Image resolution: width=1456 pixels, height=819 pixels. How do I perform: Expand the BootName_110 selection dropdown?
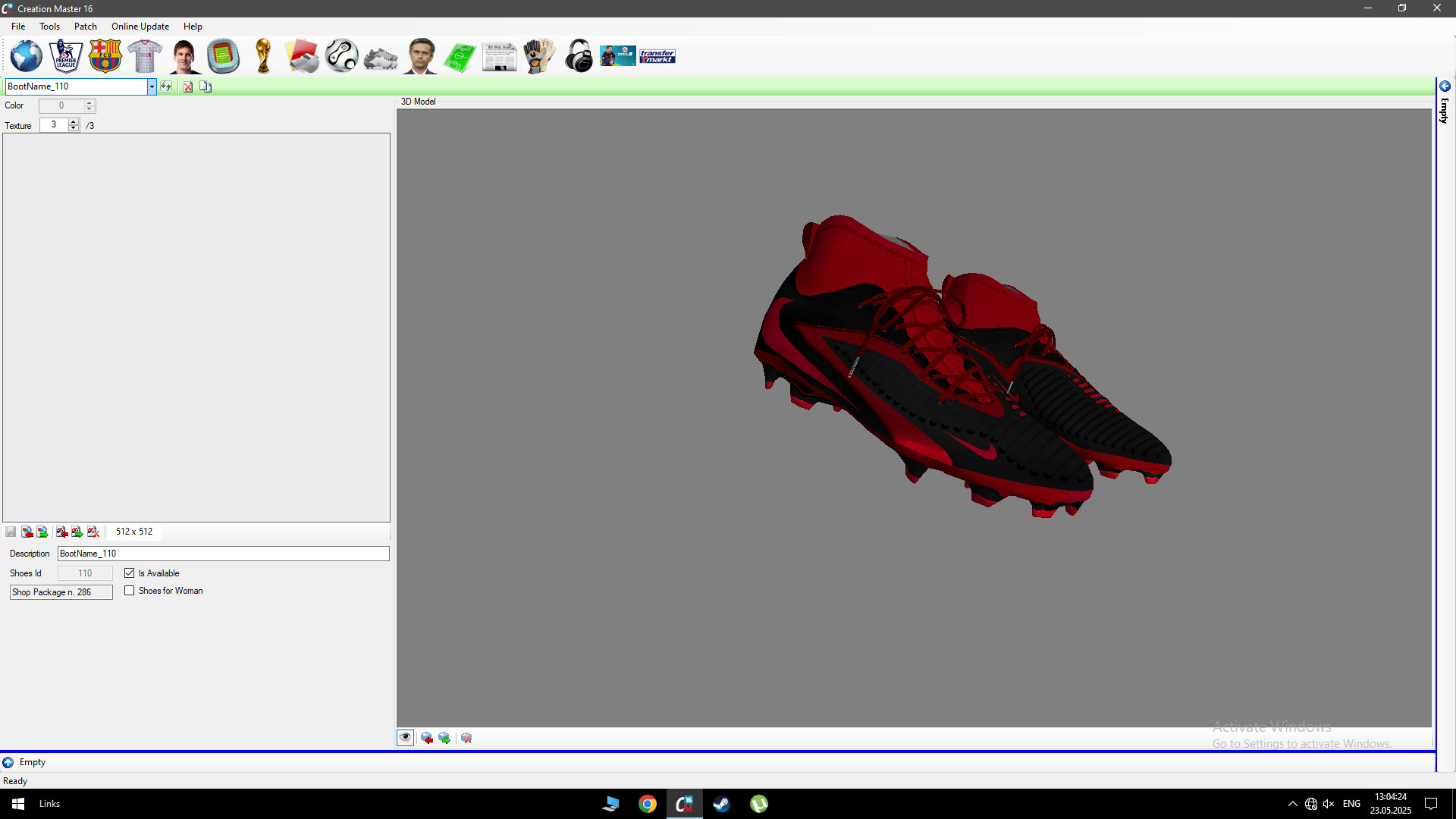pos(152,86)
